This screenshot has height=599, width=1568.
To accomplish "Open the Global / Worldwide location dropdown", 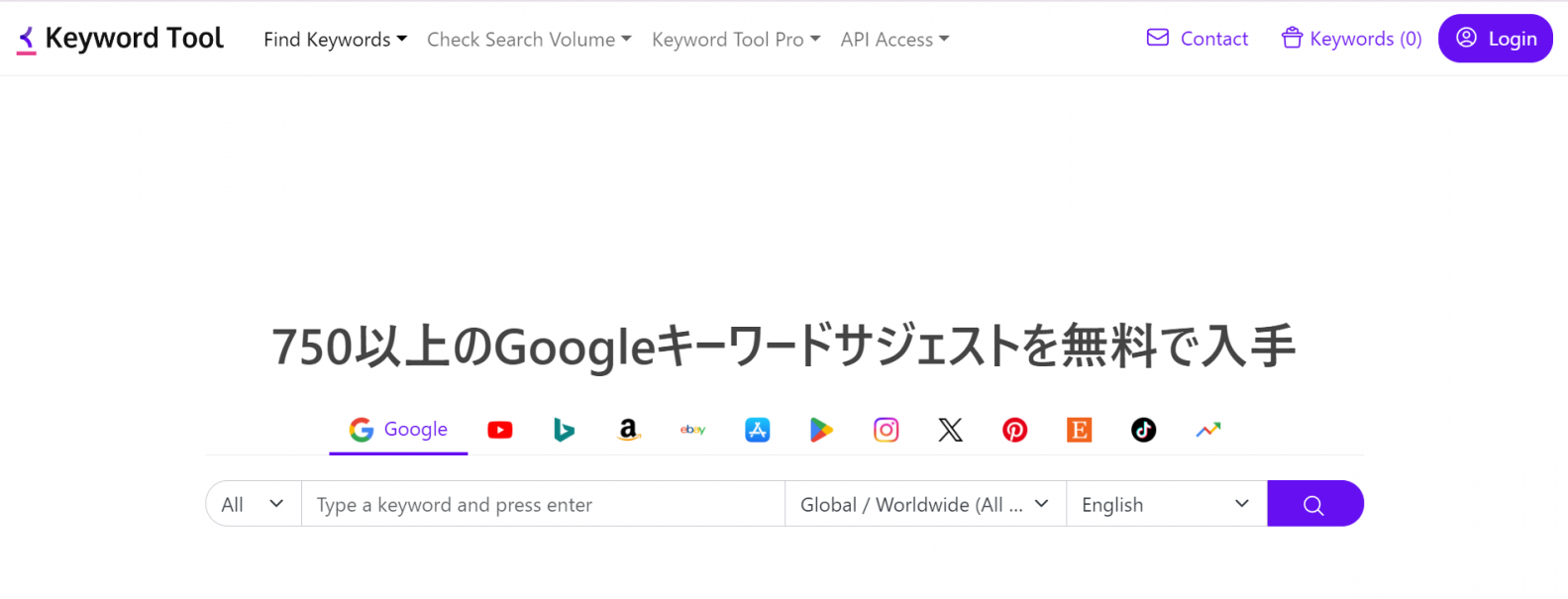I will tap(924, 504).
